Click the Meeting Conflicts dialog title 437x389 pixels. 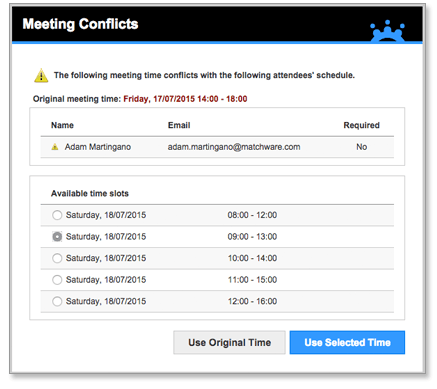pos(80,24)
